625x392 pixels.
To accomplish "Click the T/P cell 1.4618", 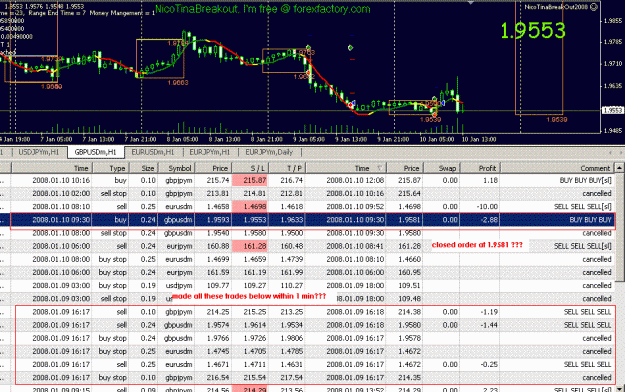I will point(291,207).
